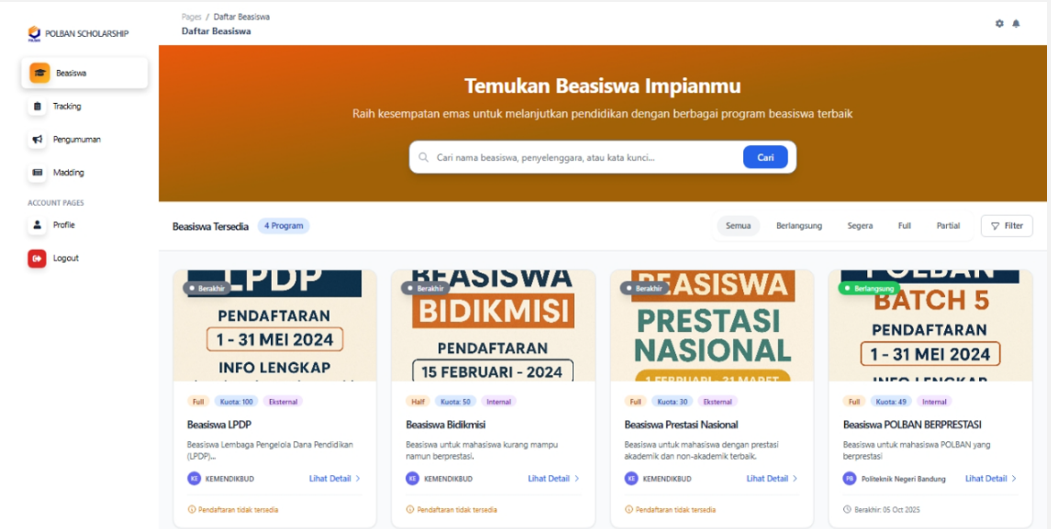Image resolution: width=1051 pixels, height=529 pixels.
Task: Click Lihat Detail on Beasiswa POLBAN BERPRESTASI
Action: pos(991,479)
